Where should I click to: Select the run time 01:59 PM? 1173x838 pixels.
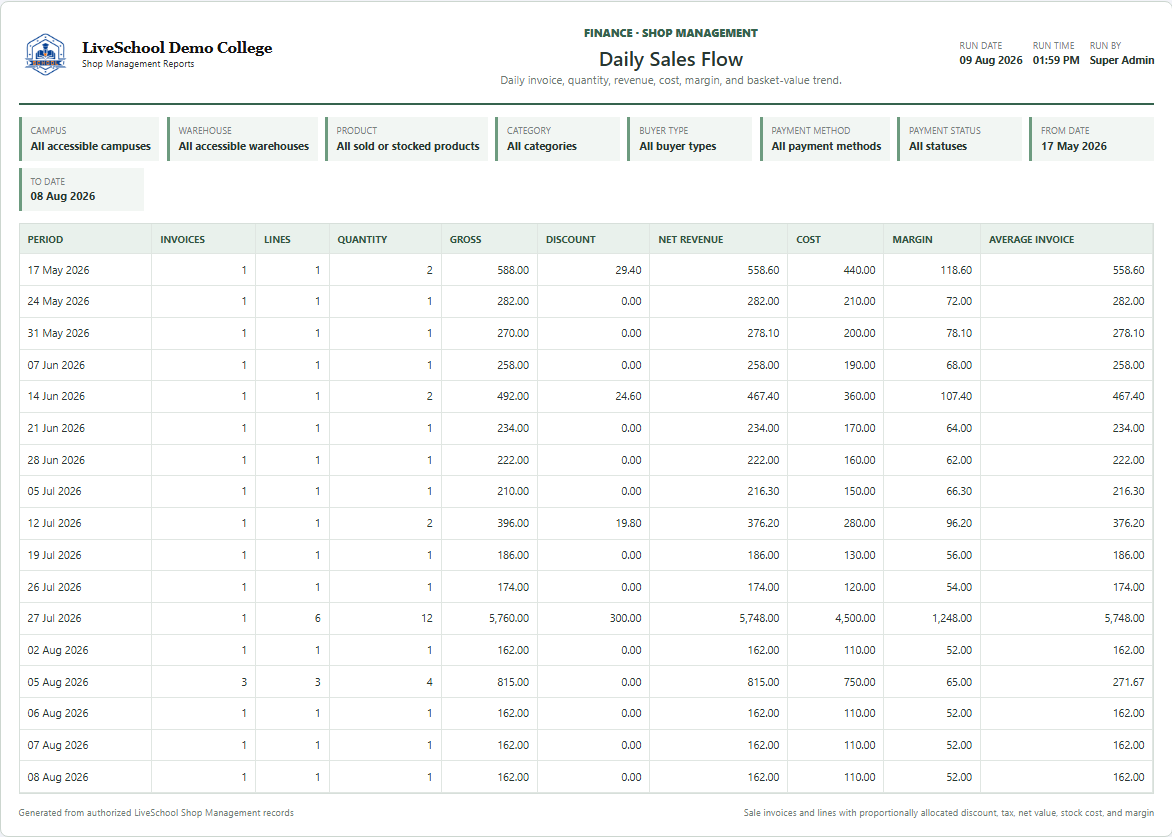click(x=1056, y=61)
